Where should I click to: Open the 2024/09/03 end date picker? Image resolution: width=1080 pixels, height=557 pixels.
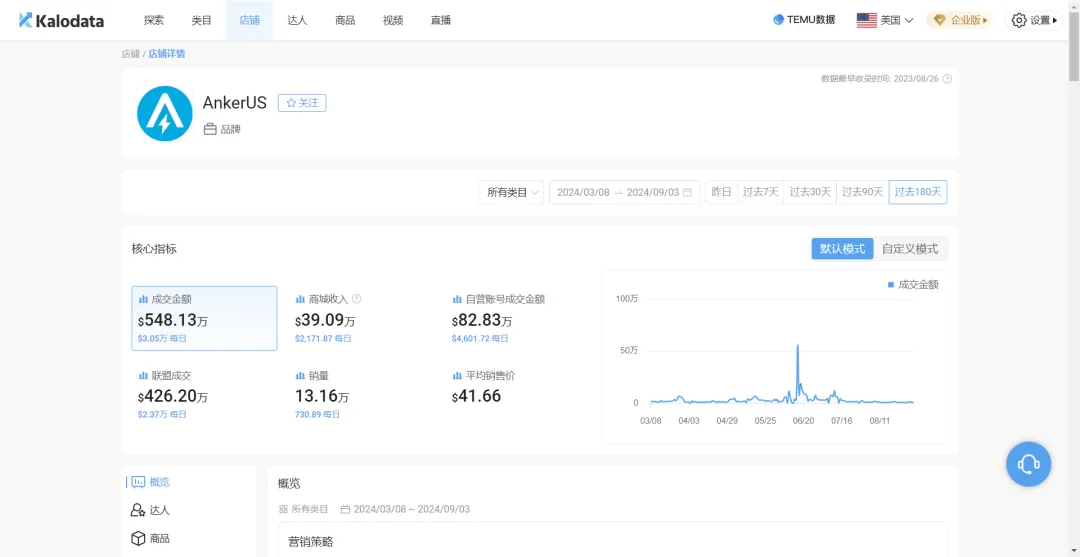point(653,193)
